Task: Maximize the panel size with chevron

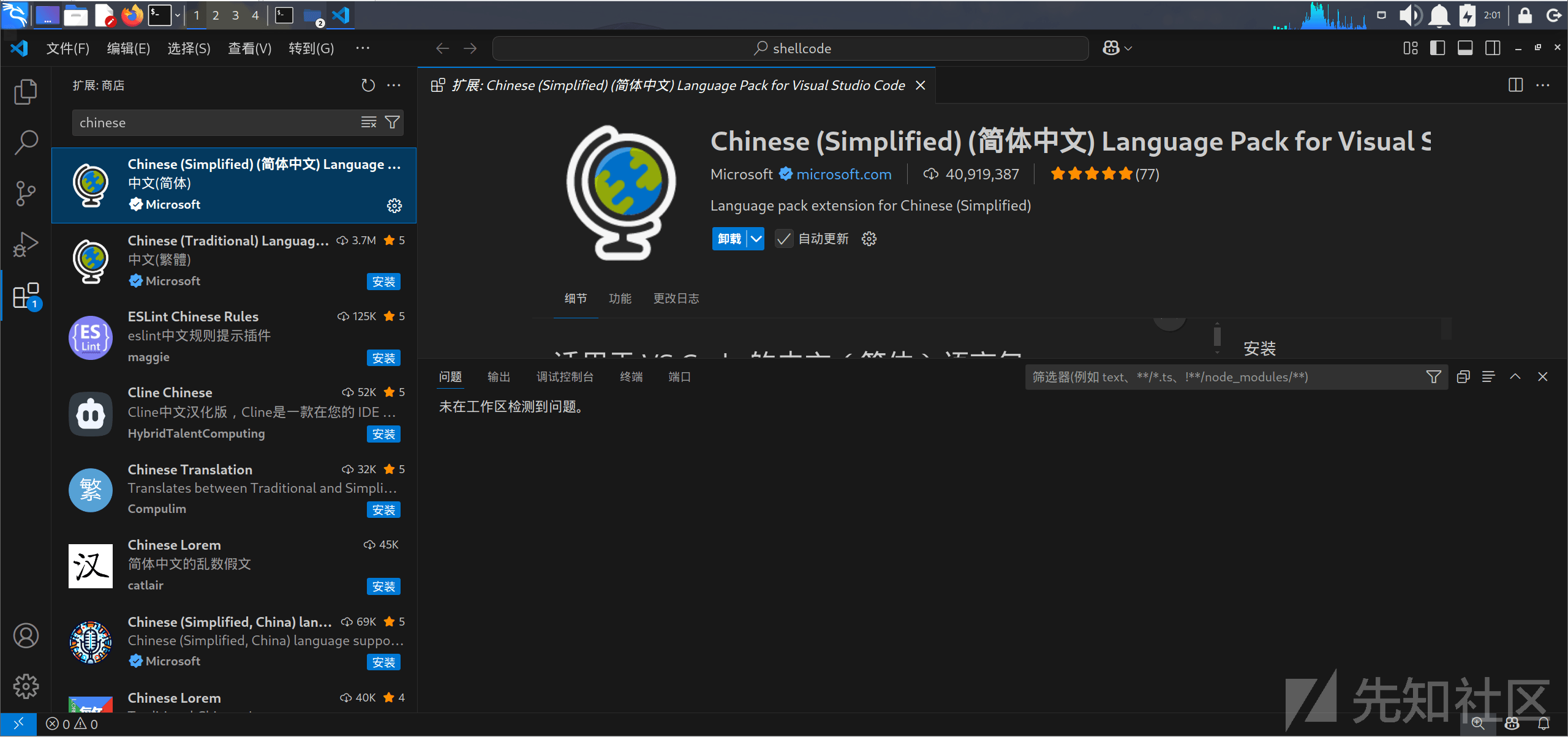Action: coord(1515,377)
